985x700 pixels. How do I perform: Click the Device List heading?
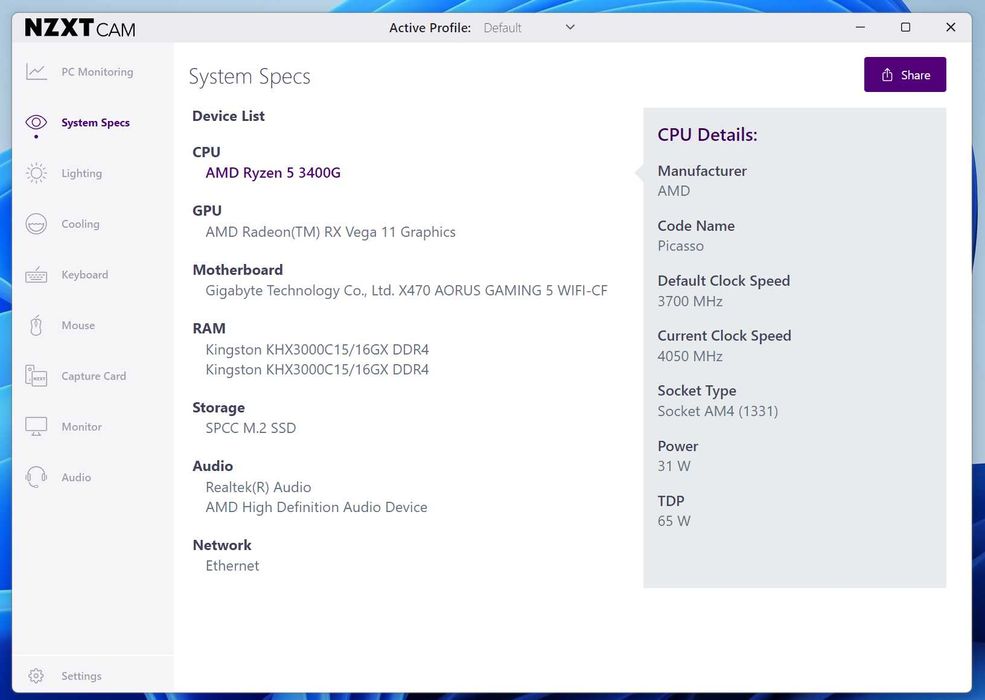229,116
